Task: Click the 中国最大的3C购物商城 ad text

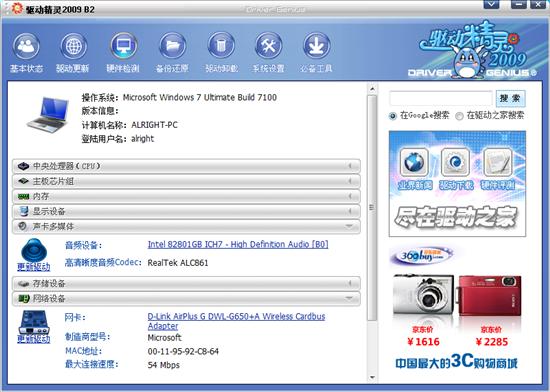Action: click(456, 362)
